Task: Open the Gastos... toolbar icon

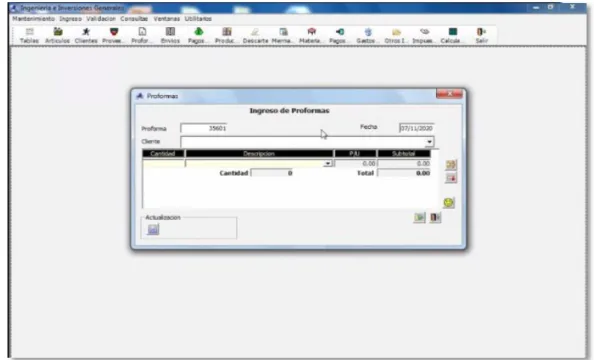Action: 367,36
